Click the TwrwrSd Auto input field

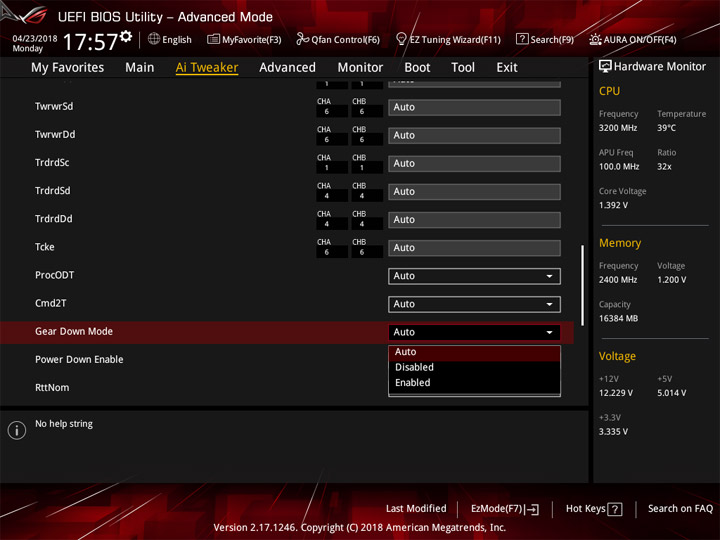coord(474,107)
